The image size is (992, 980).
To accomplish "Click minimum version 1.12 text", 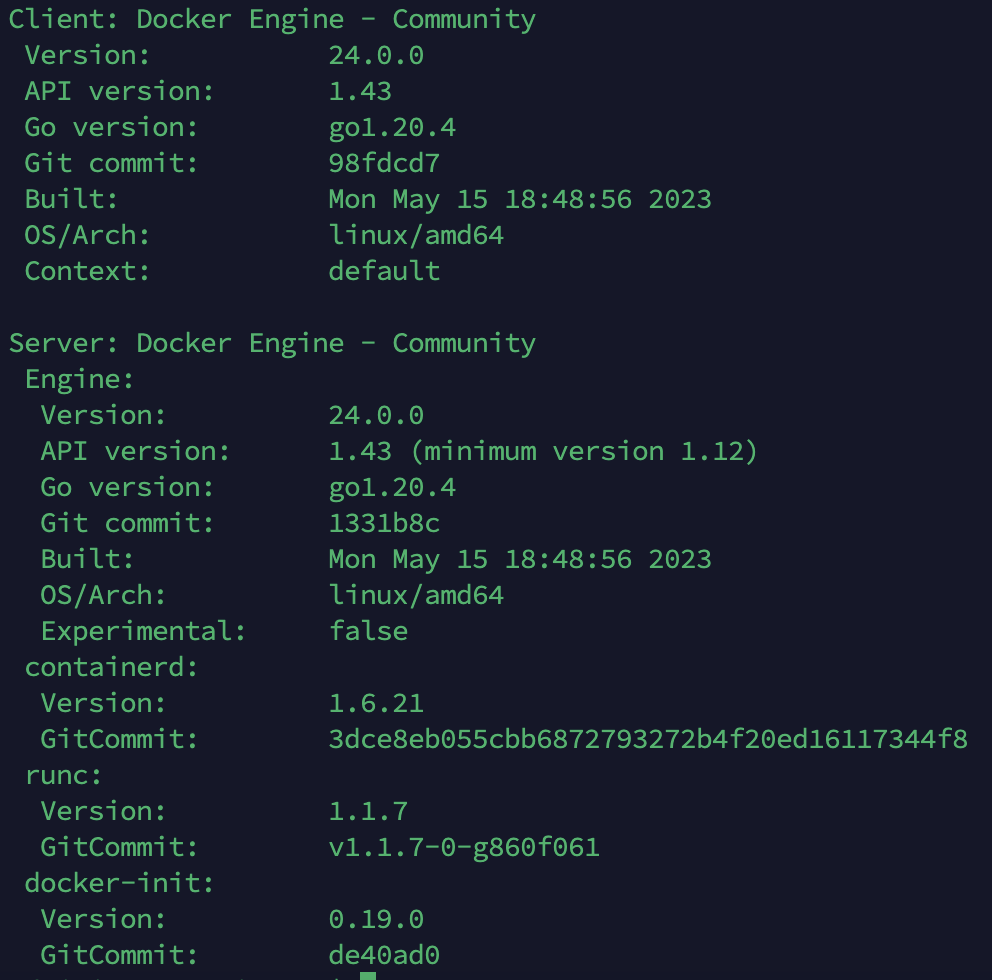I will pos(583,452).
